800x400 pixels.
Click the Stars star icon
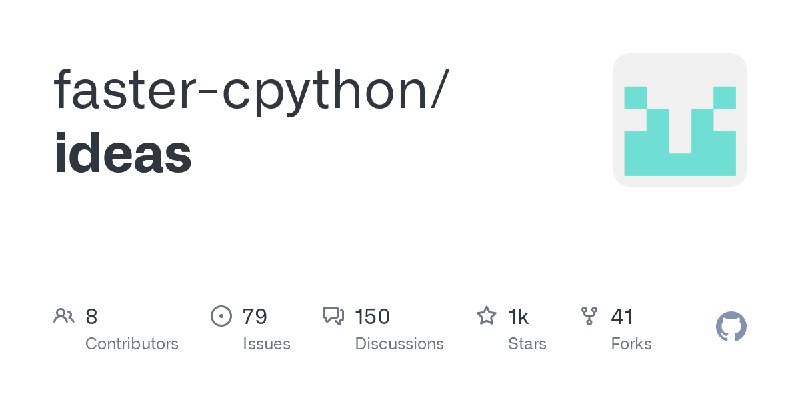[486, 316]
